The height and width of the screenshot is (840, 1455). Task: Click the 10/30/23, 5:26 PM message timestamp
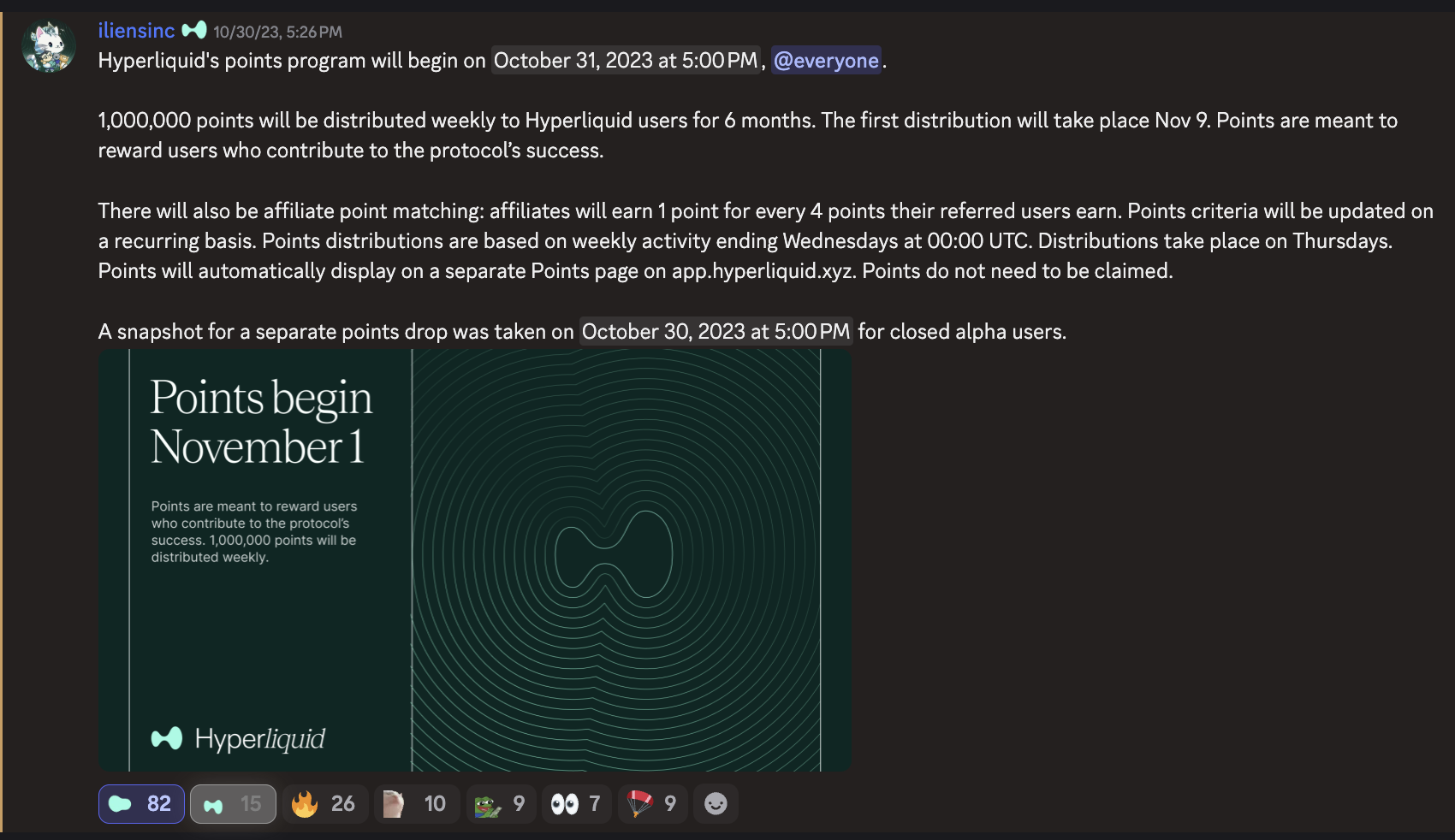coord(277,33)
